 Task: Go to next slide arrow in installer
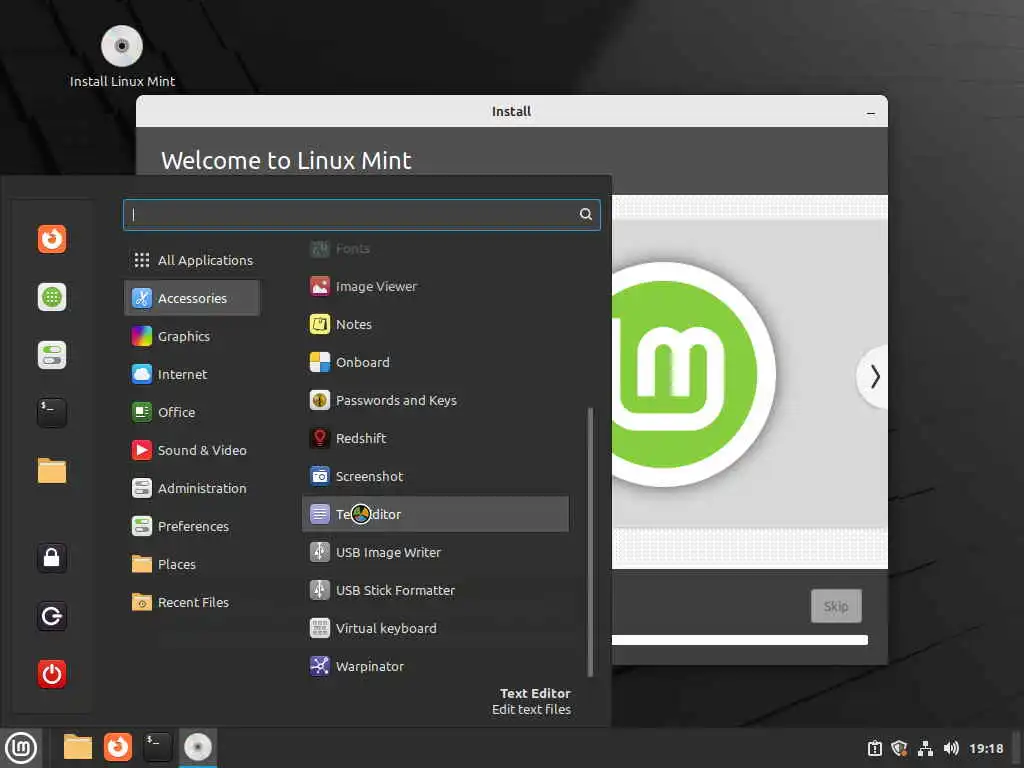point(874,377)
